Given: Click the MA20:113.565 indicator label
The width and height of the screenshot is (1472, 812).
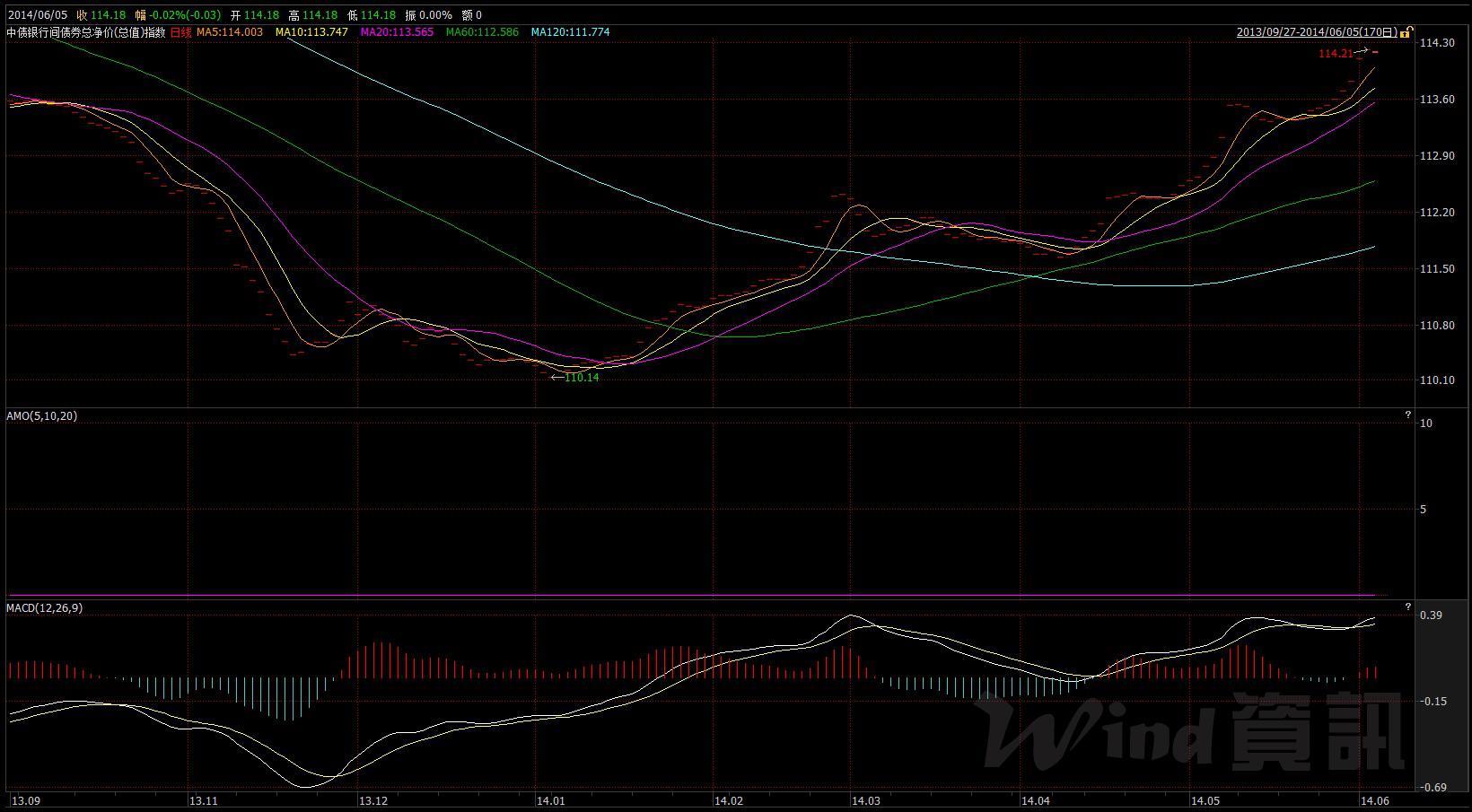Looking at the screenshot, I should tap(397, 31).
